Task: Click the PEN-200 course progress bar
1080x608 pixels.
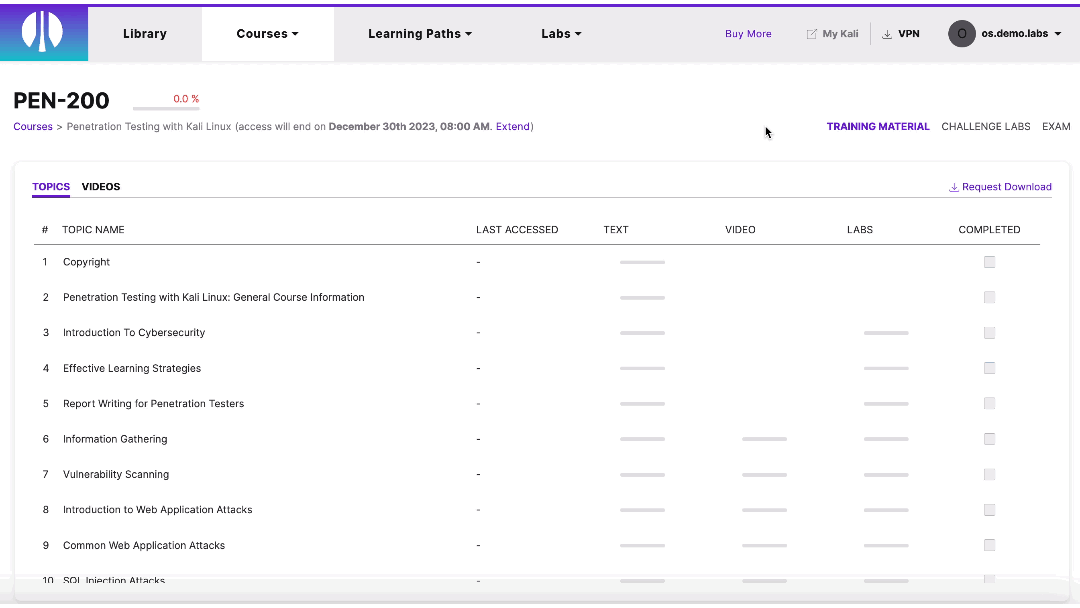Action: pyautogui.click(x=166, y=108)
